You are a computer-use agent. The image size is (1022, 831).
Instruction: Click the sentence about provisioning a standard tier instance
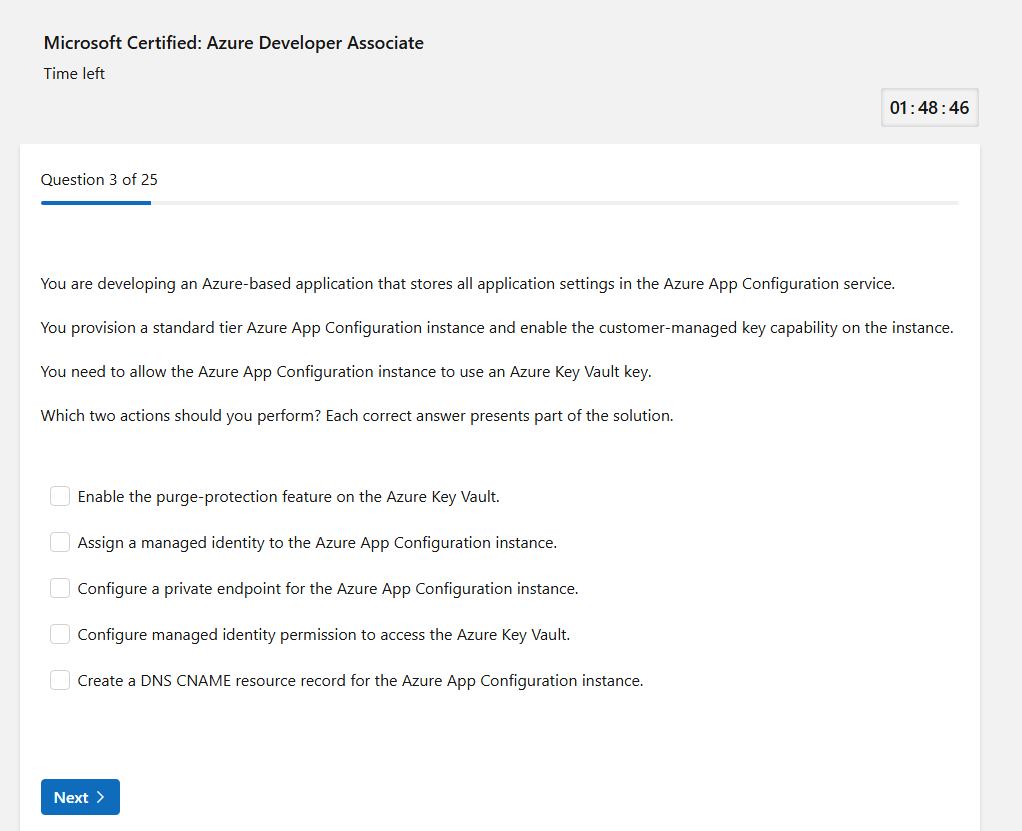tap(497, 328)
